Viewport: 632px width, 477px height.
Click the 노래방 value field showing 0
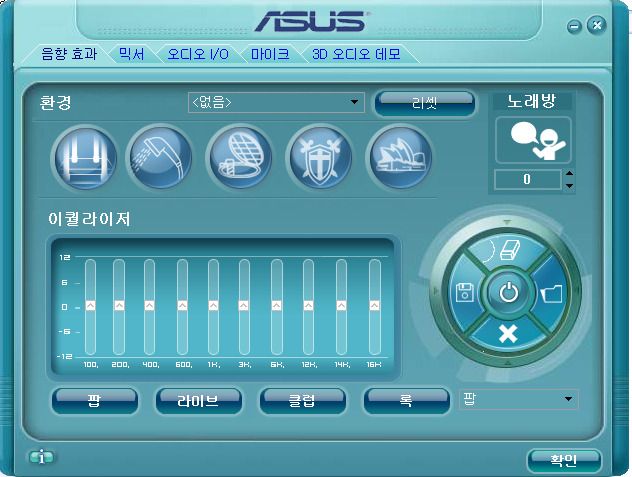(527, 179)
